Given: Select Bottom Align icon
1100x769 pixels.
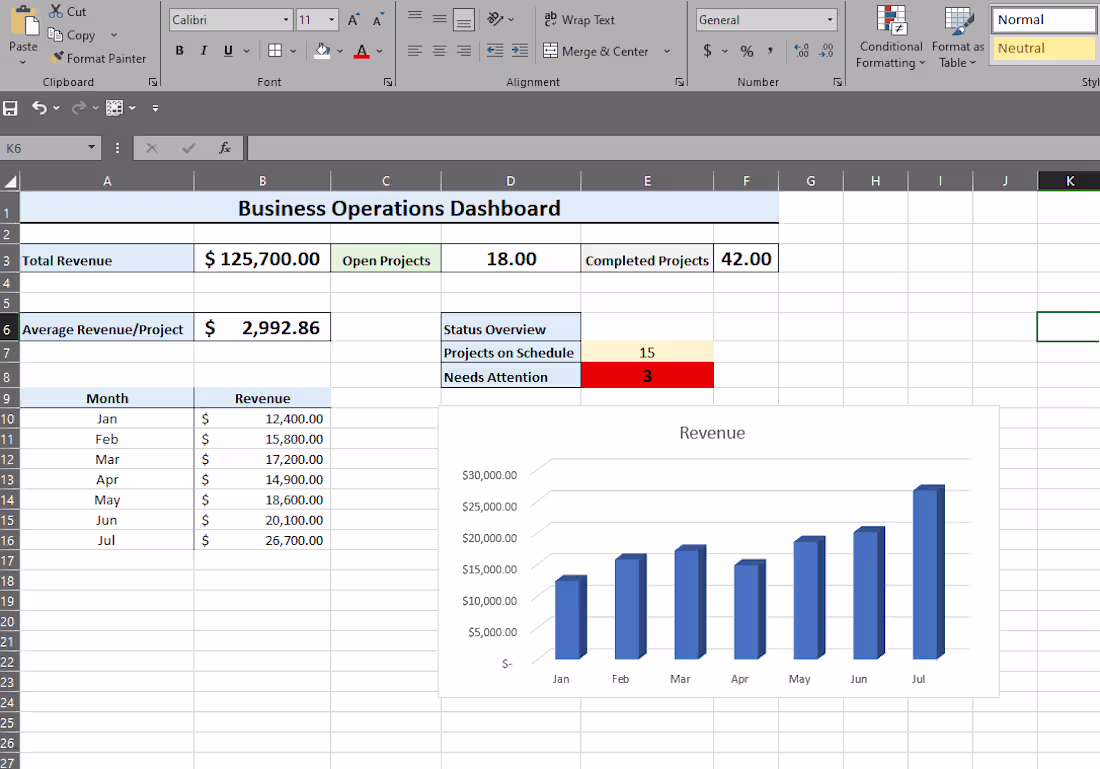Looking at the screenshot, I should (x=464, y=20).
